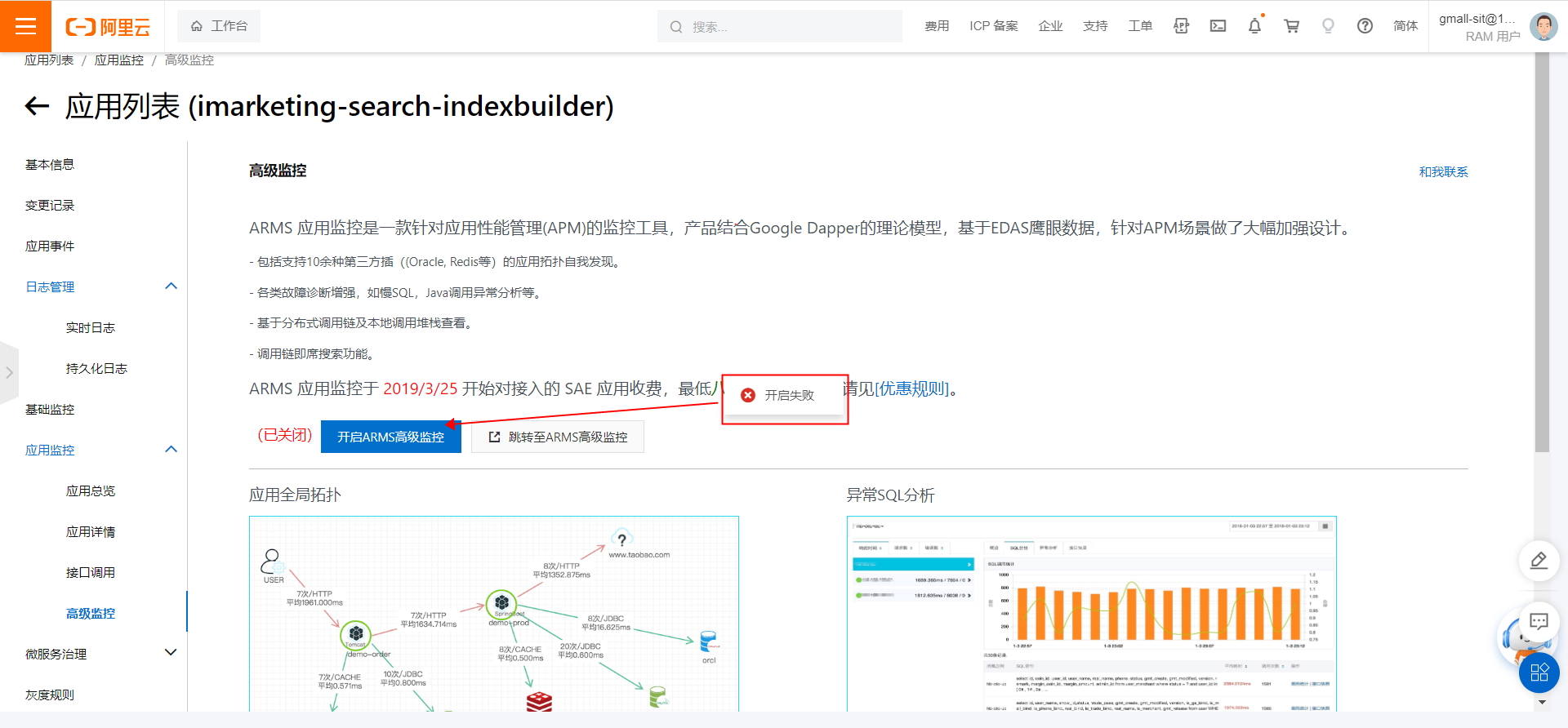Open the 支持 menu
Screen dimensions: 1568x728
pos(1095,26)
